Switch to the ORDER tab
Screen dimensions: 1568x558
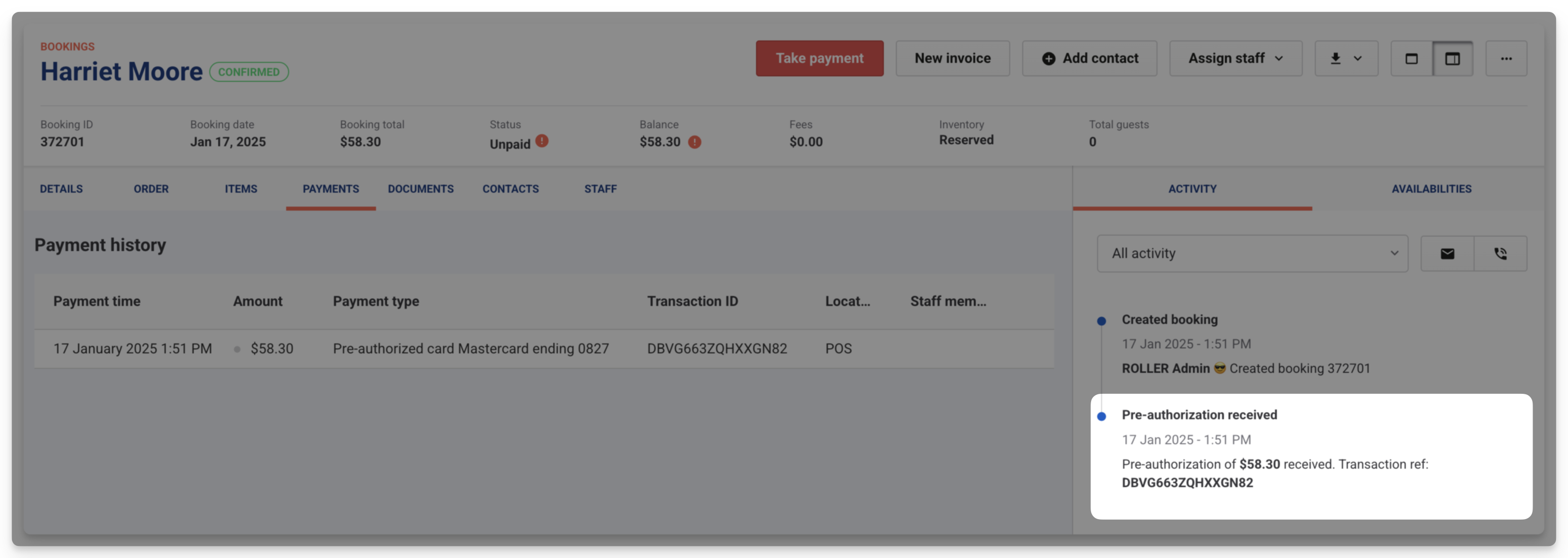point(151,189)
